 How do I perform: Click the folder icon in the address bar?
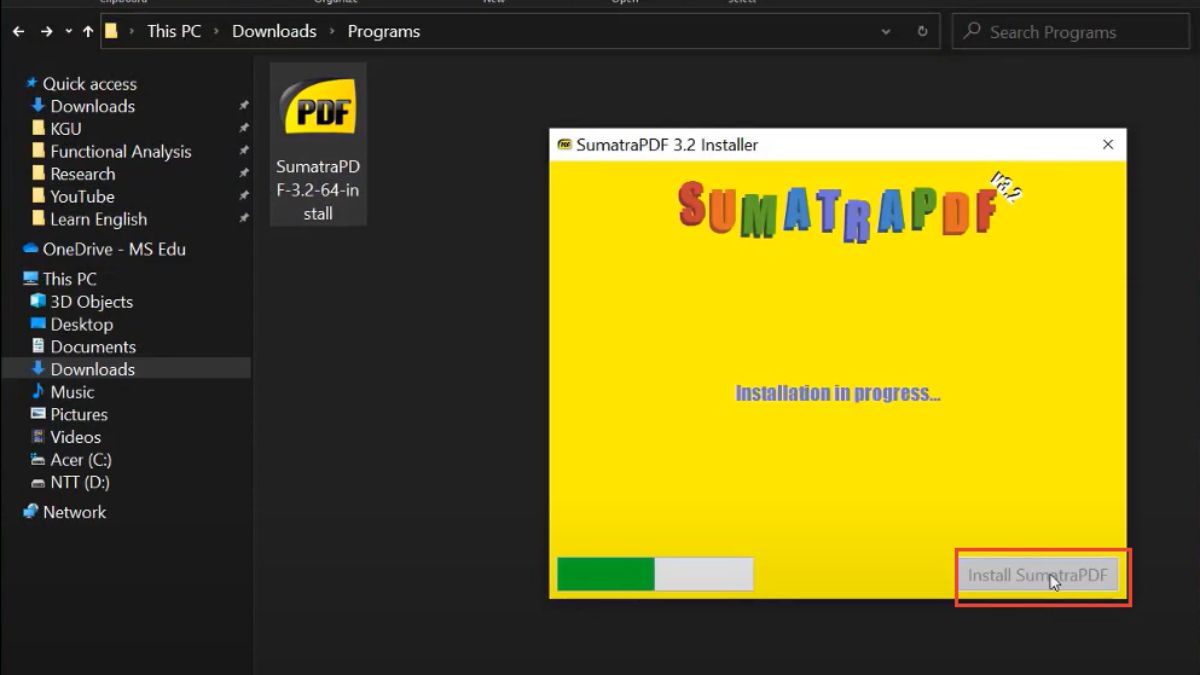[112, 31]
